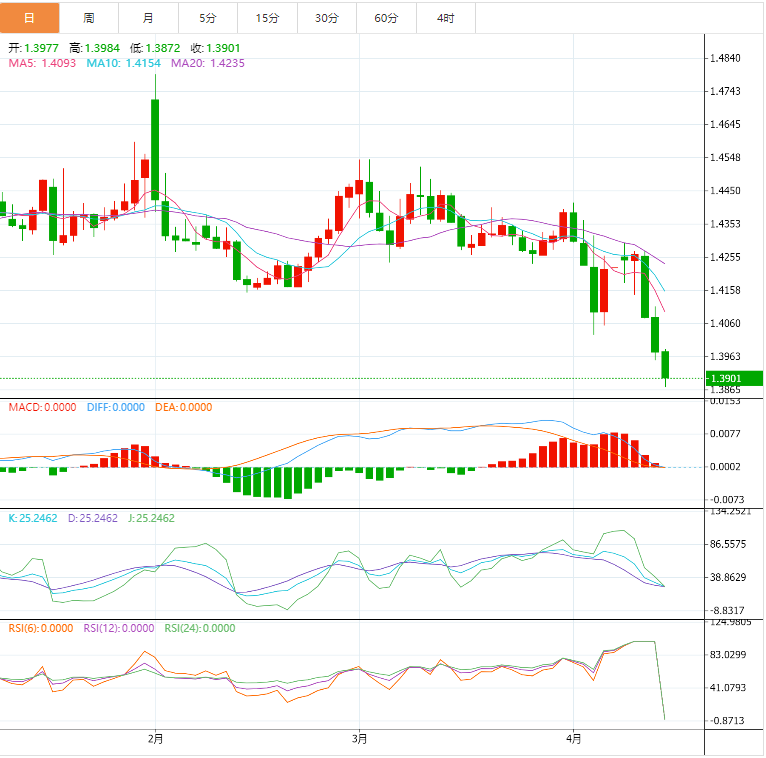Click the 1.4743 price axis label

pyautogui.click(x=725, y=91)
